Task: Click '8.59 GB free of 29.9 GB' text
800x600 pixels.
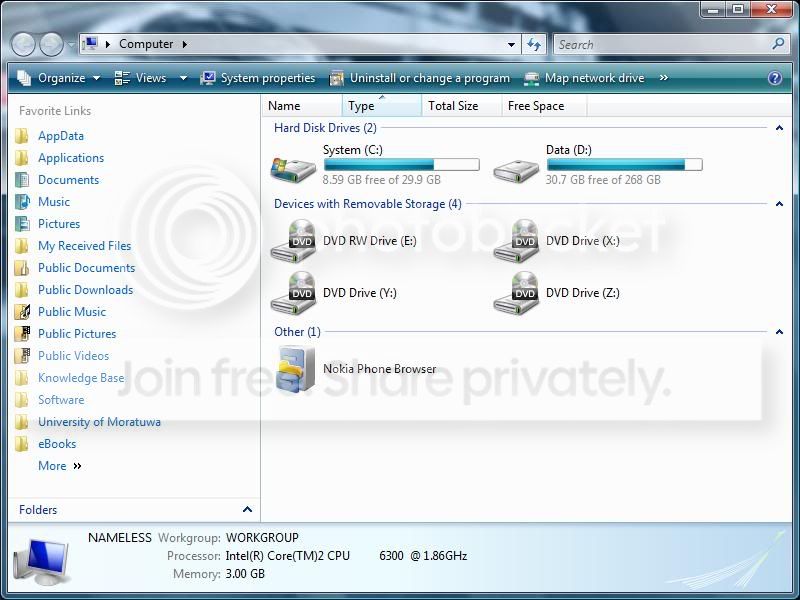Action: [x=381, y=180]
